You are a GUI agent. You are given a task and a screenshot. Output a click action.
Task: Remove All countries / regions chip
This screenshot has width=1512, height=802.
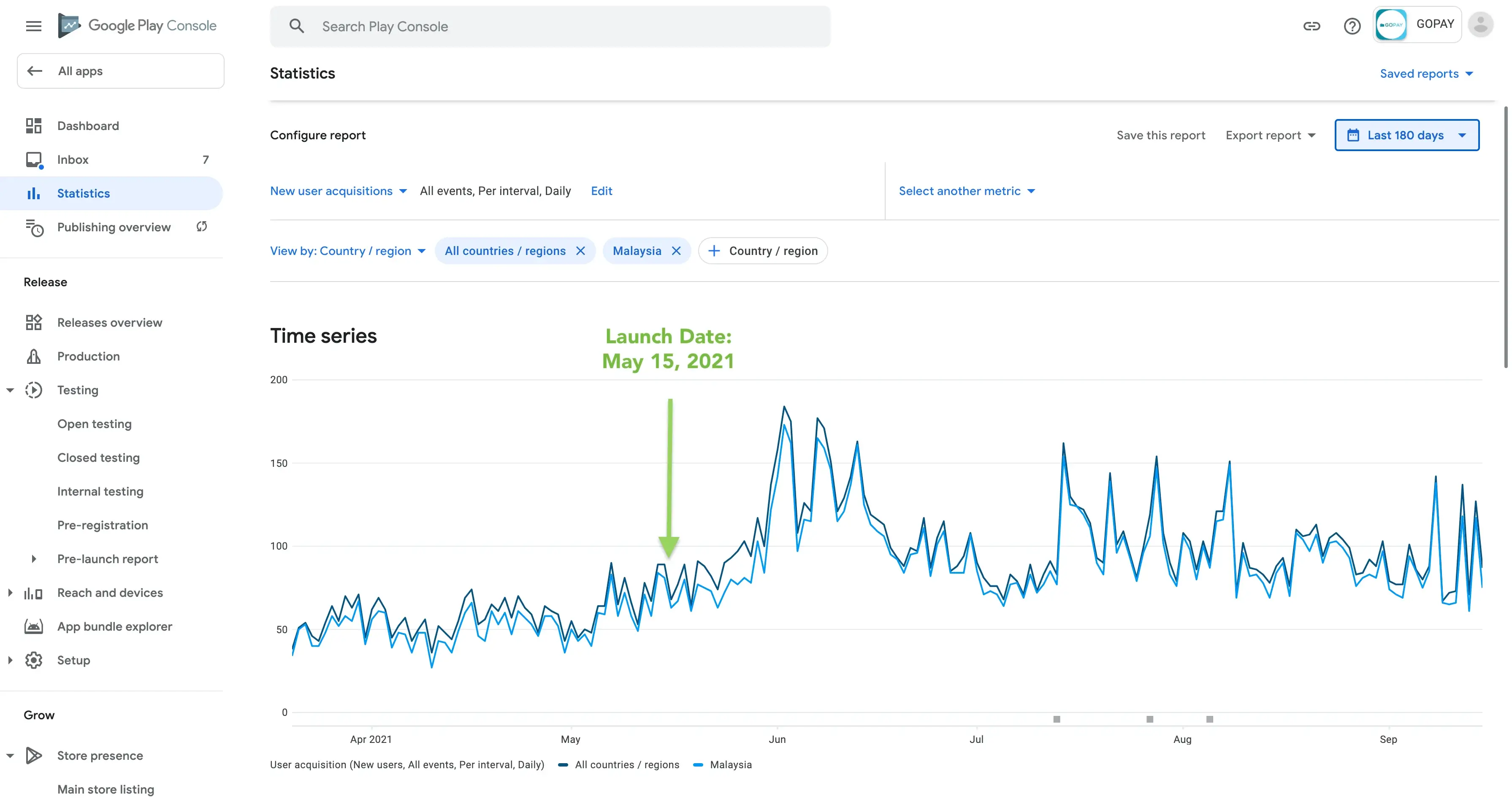[580, 251]
